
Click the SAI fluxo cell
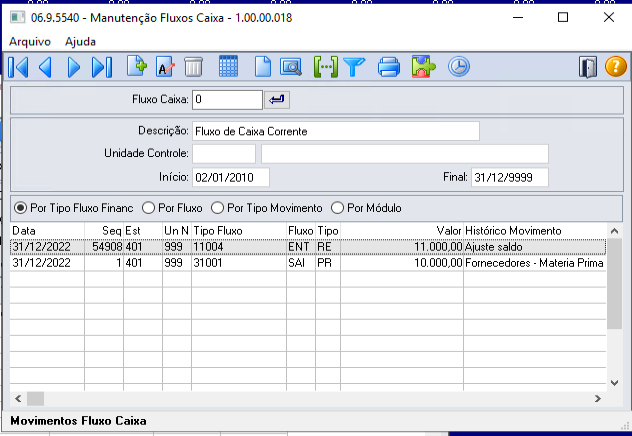[301, 263]
